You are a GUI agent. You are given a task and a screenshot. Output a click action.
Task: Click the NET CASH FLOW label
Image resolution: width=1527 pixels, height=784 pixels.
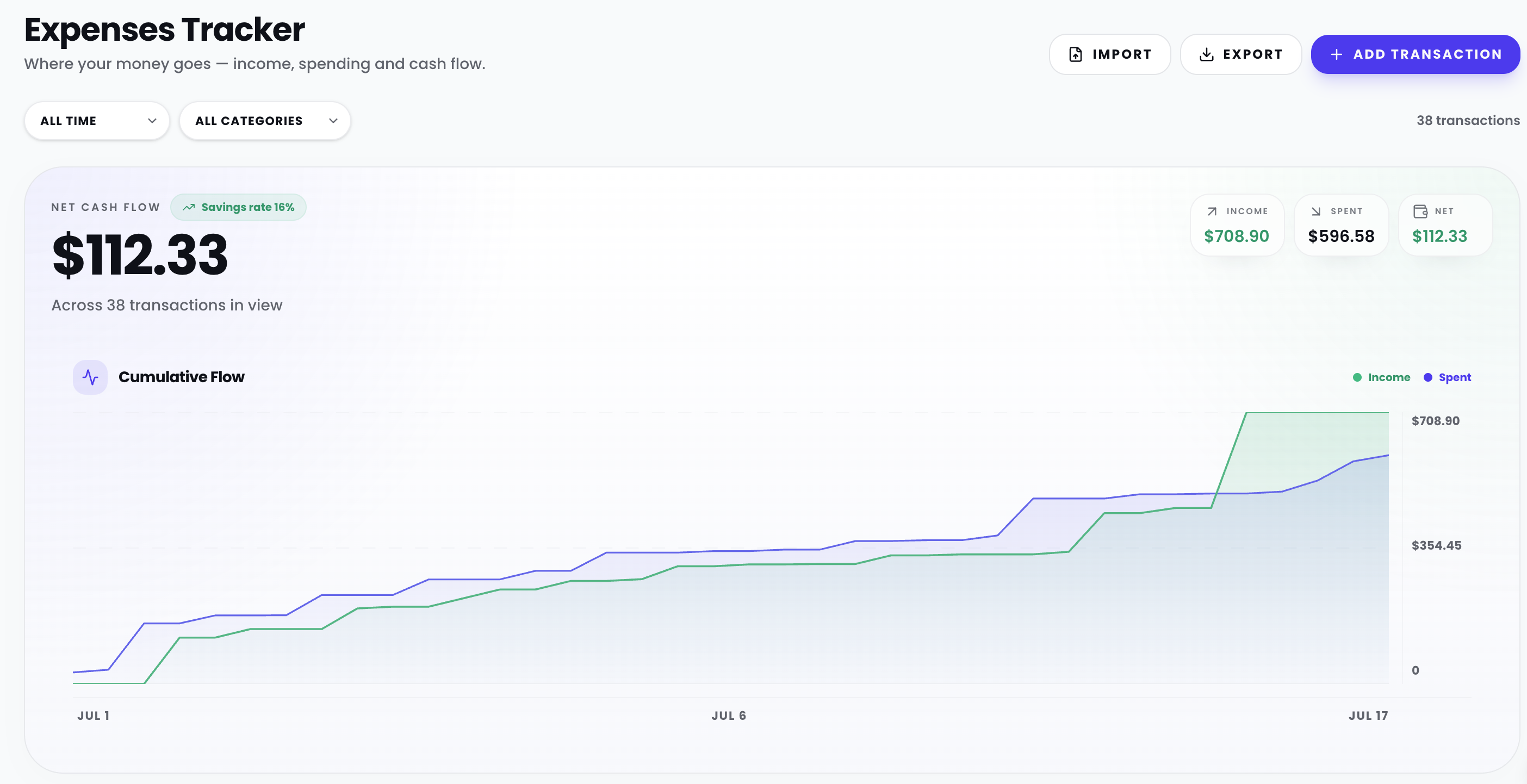click(105, 207)
